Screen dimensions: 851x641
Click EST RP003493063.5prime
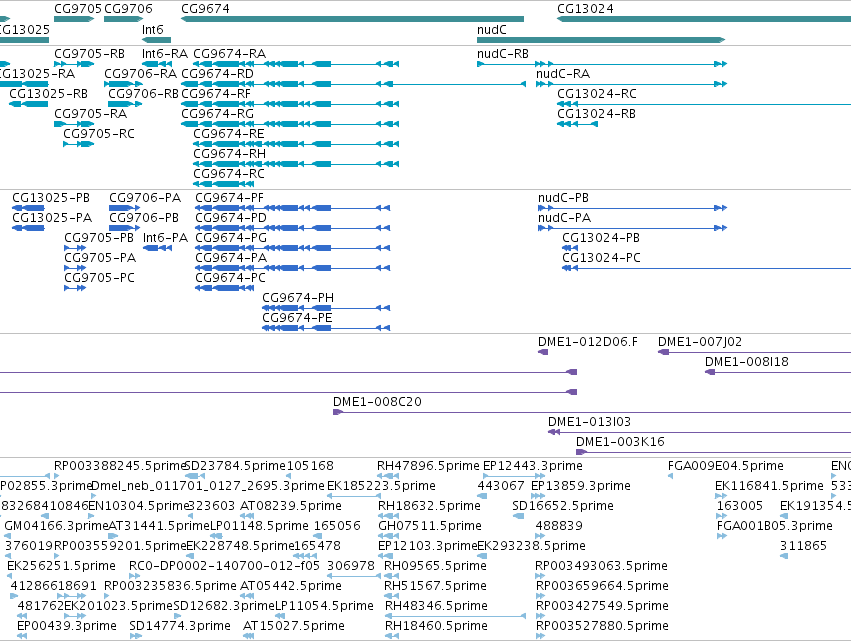601,566
